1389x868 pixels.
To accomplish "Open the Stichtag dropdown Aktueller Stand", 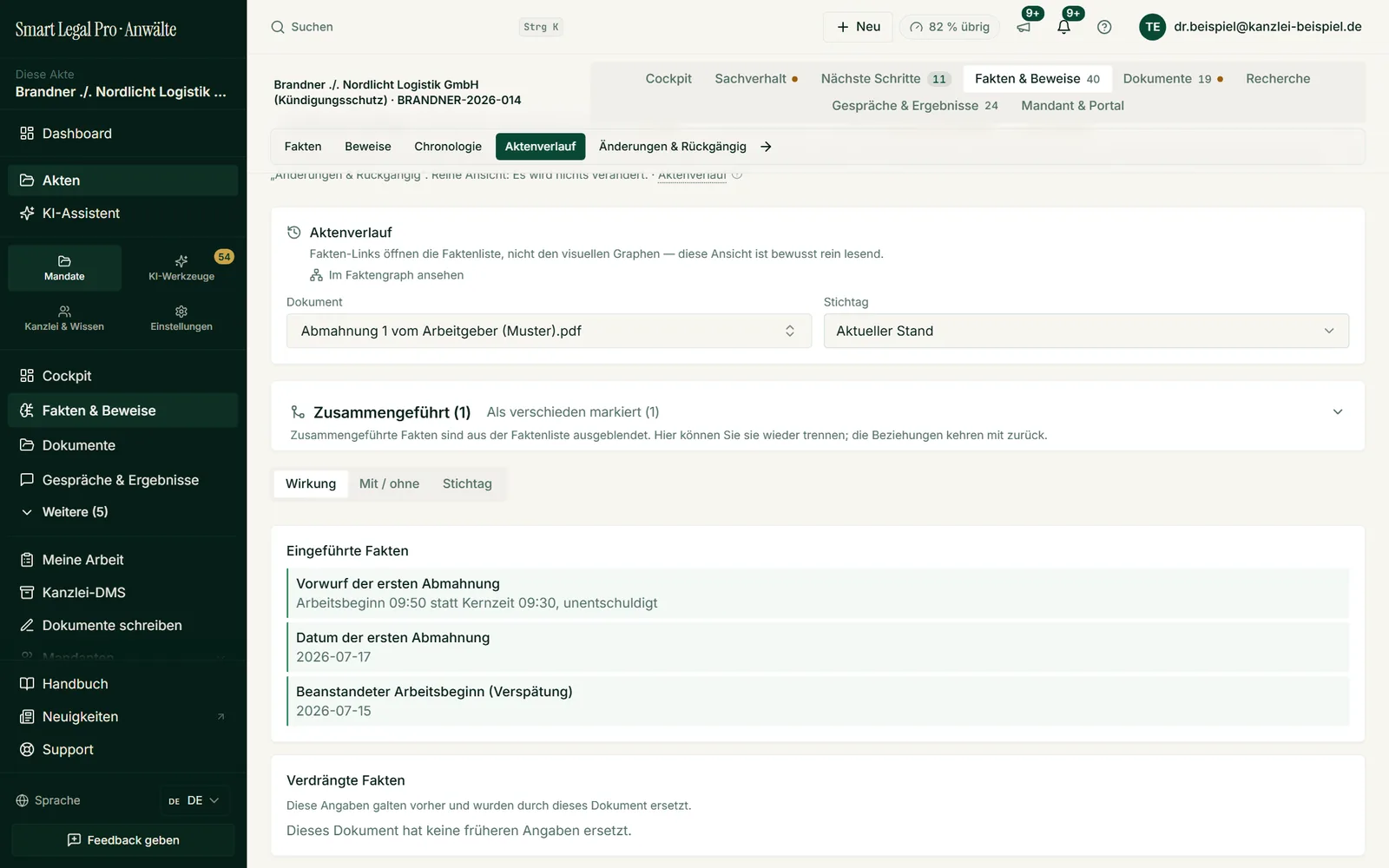I will pyautogui.click(x=1086, y=331).
